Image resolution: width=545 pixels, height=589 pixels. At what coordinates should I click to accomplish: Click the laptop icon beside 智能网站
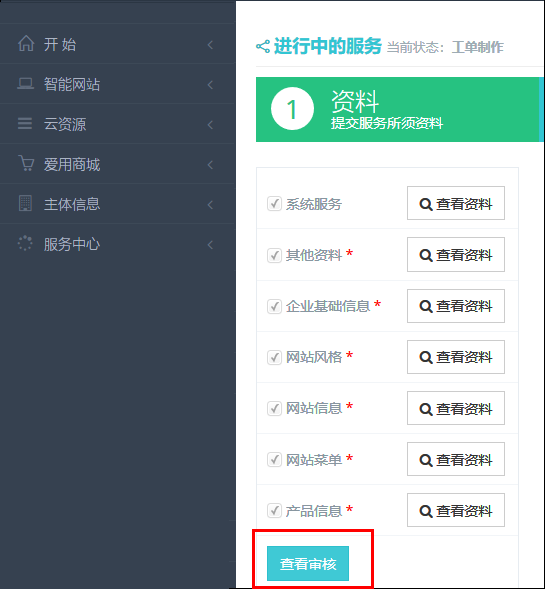[26, 83]
